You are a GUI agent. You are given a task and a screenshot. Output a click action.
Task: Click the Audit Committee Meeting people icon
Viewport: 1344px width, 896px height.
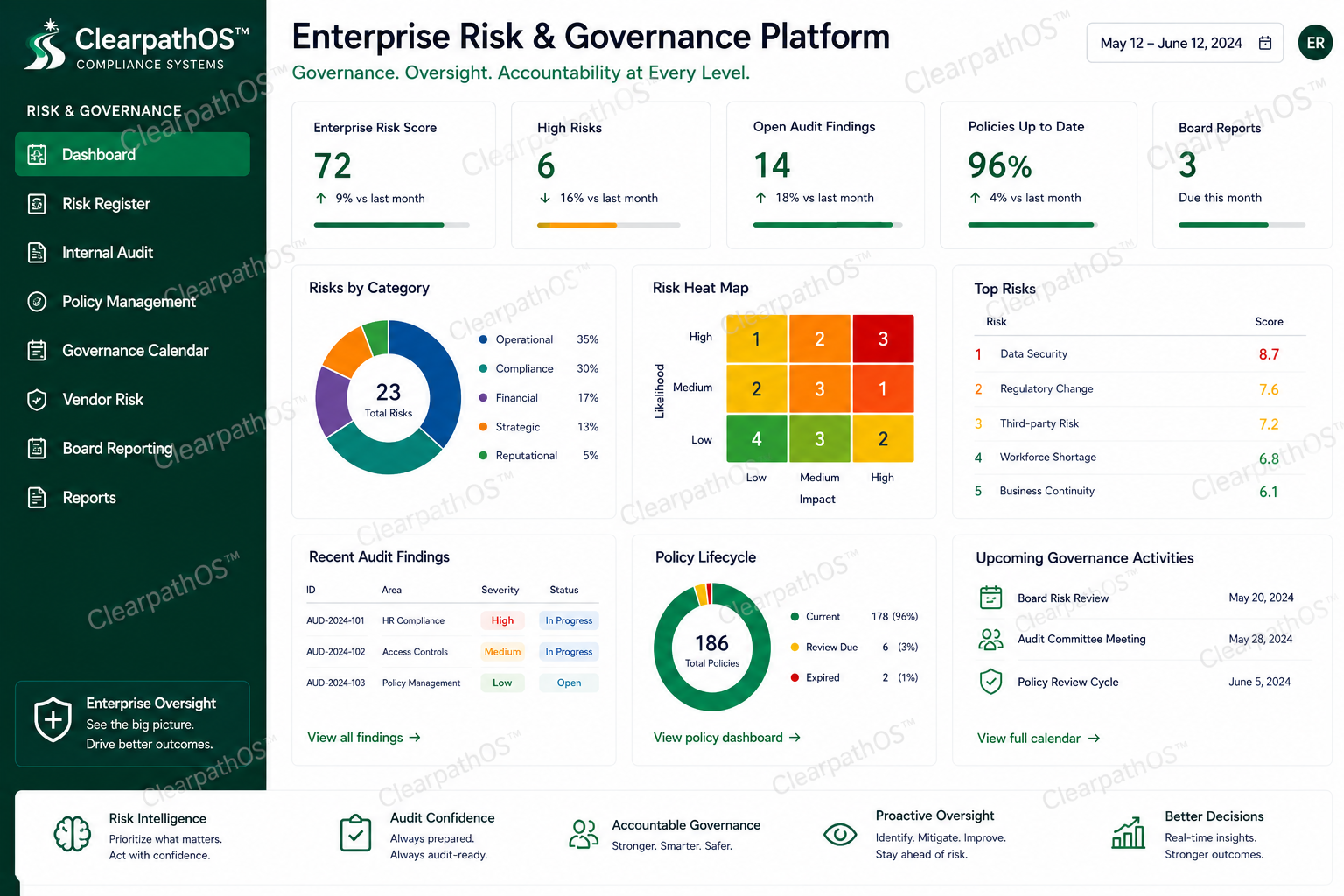[990, 640]
